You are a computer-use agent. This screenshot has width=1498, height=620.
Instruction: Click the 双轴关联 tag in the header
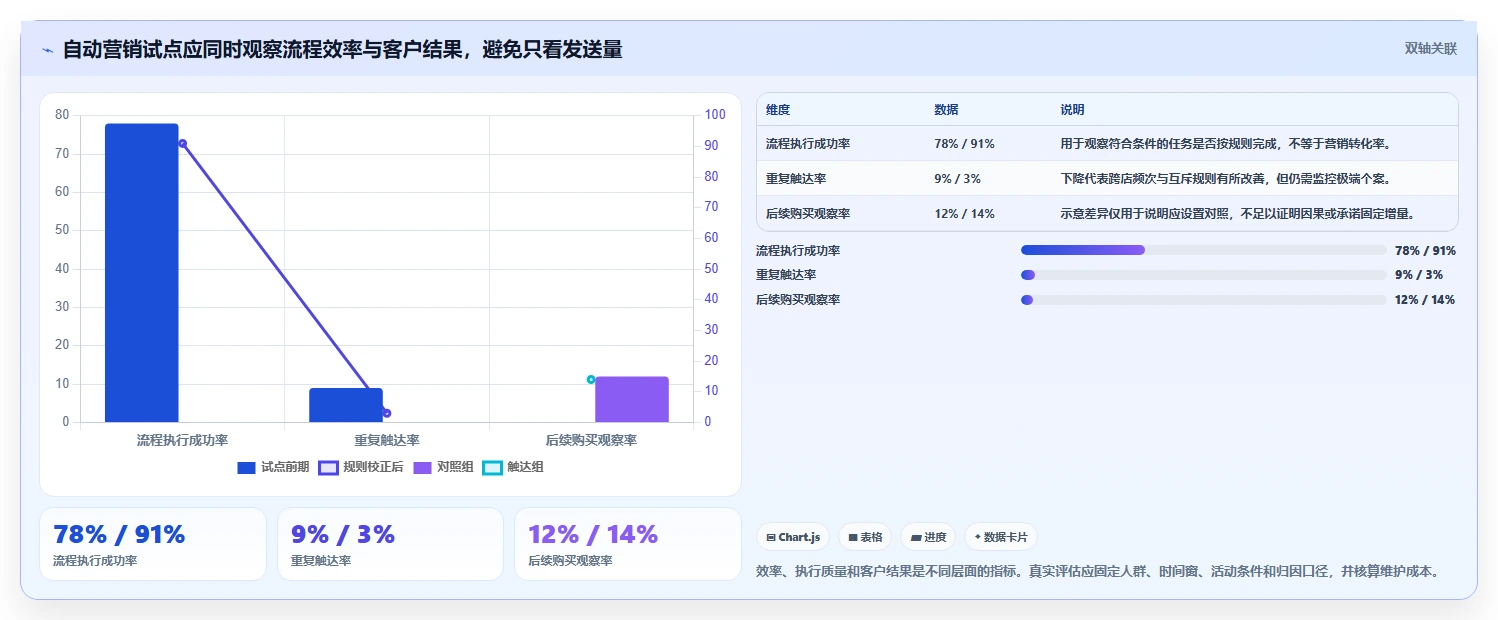click(1431, 48)
